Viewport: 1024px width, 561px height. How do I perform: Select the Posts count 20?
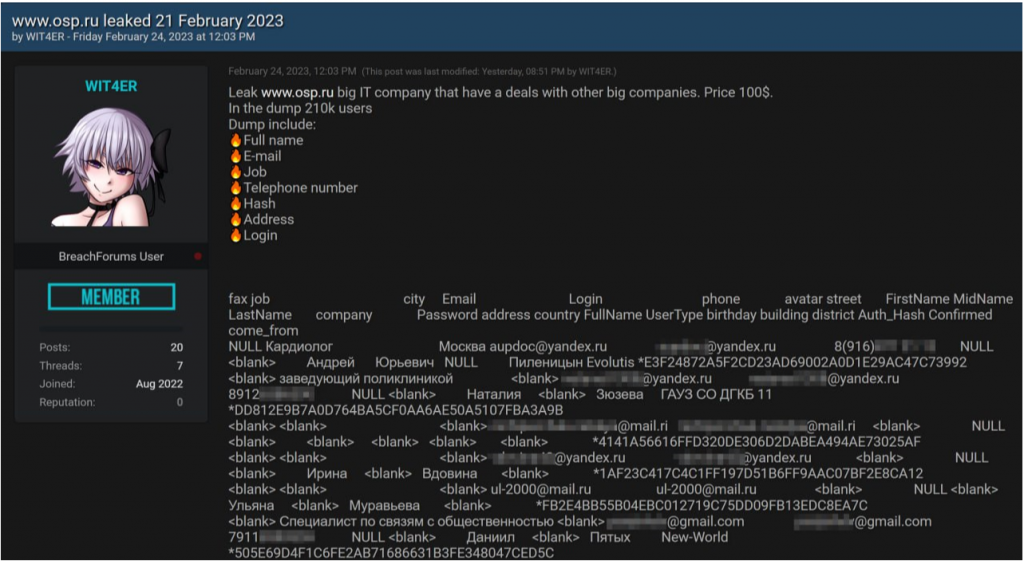[x=176, y=347]
